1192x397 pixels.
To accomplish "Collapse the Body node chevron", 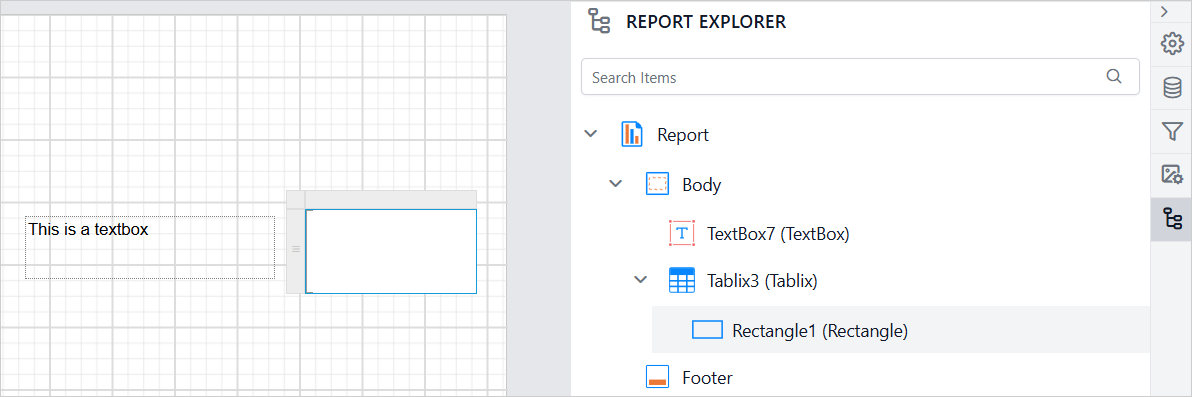I will point(615,184).
